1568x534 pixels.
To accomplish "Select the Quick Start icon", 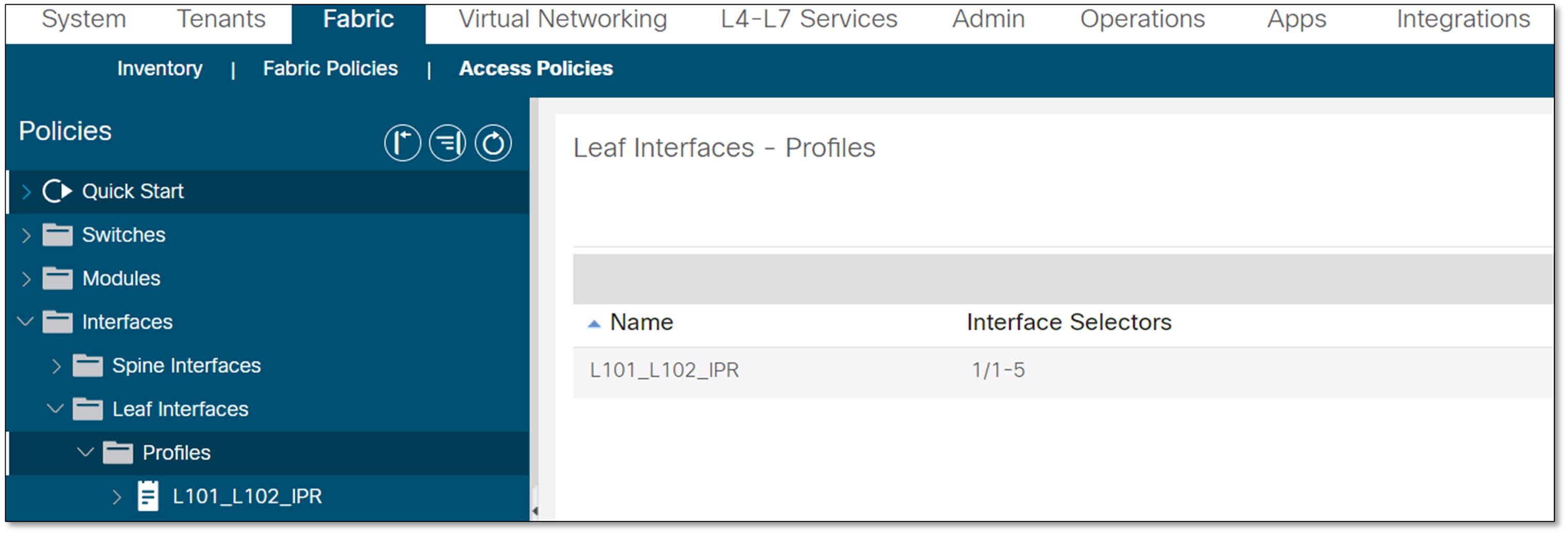I will tap(58, 190).
